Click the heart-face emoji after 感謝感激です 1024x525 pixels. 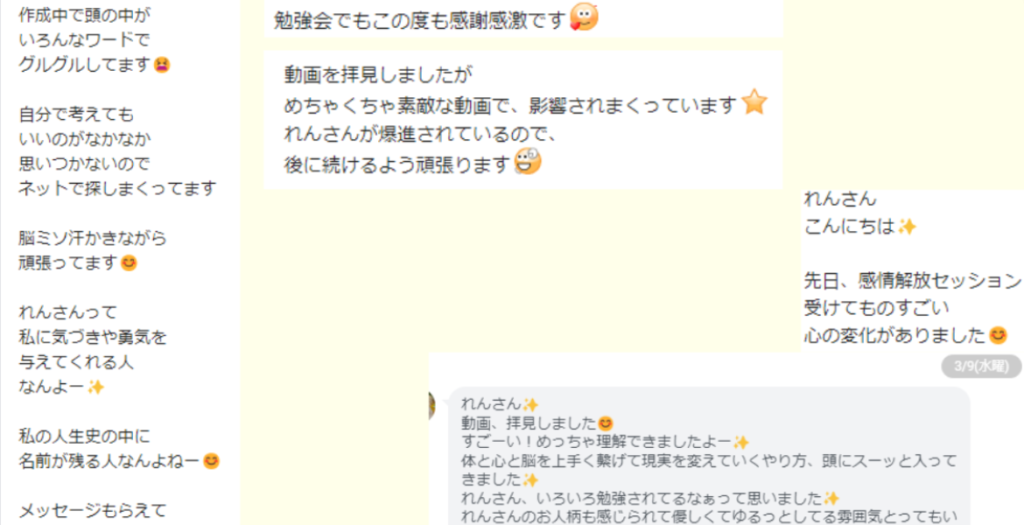[584, 17]
